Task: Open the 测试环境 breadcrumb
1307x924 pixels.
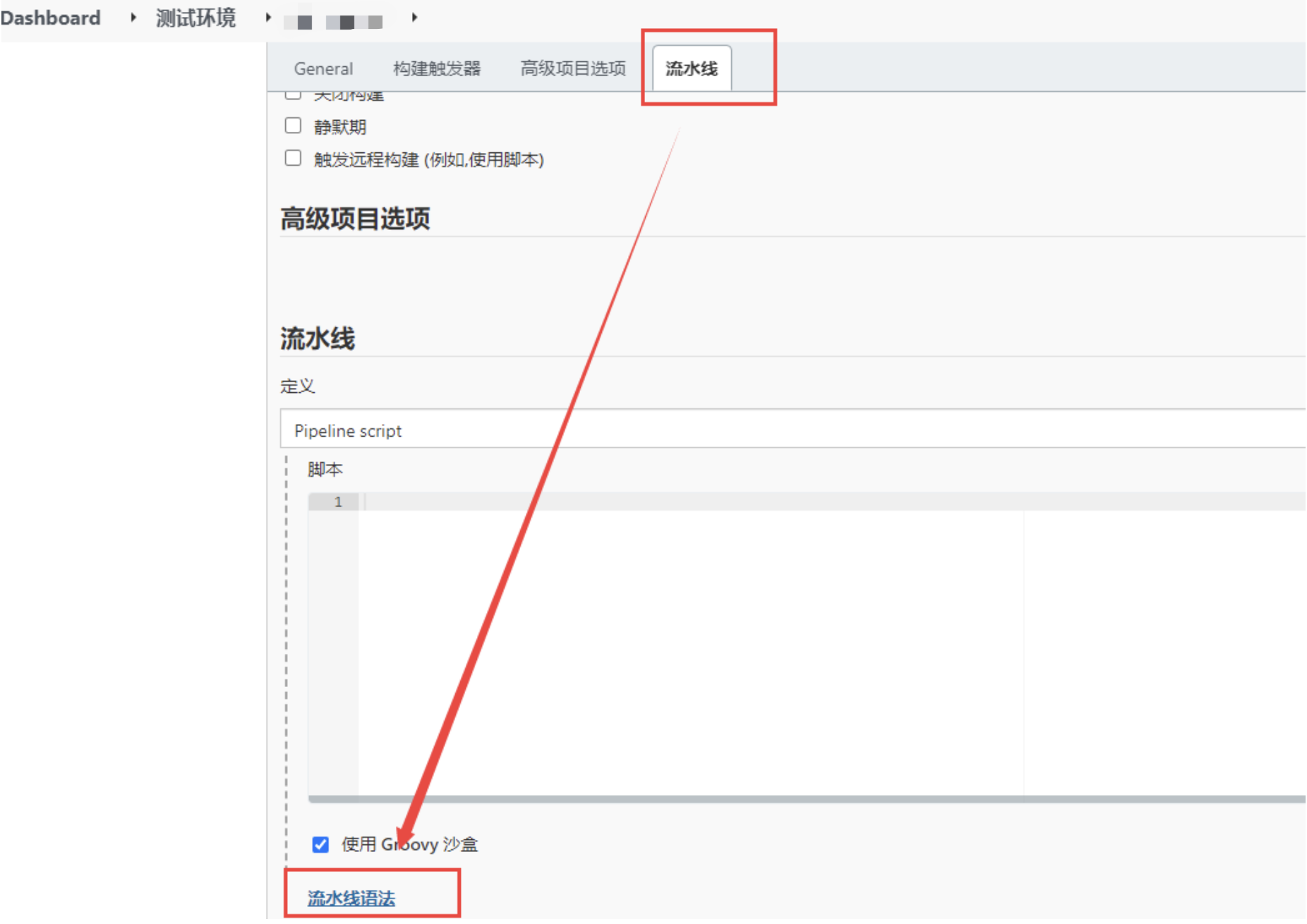Action: point(195,18)
